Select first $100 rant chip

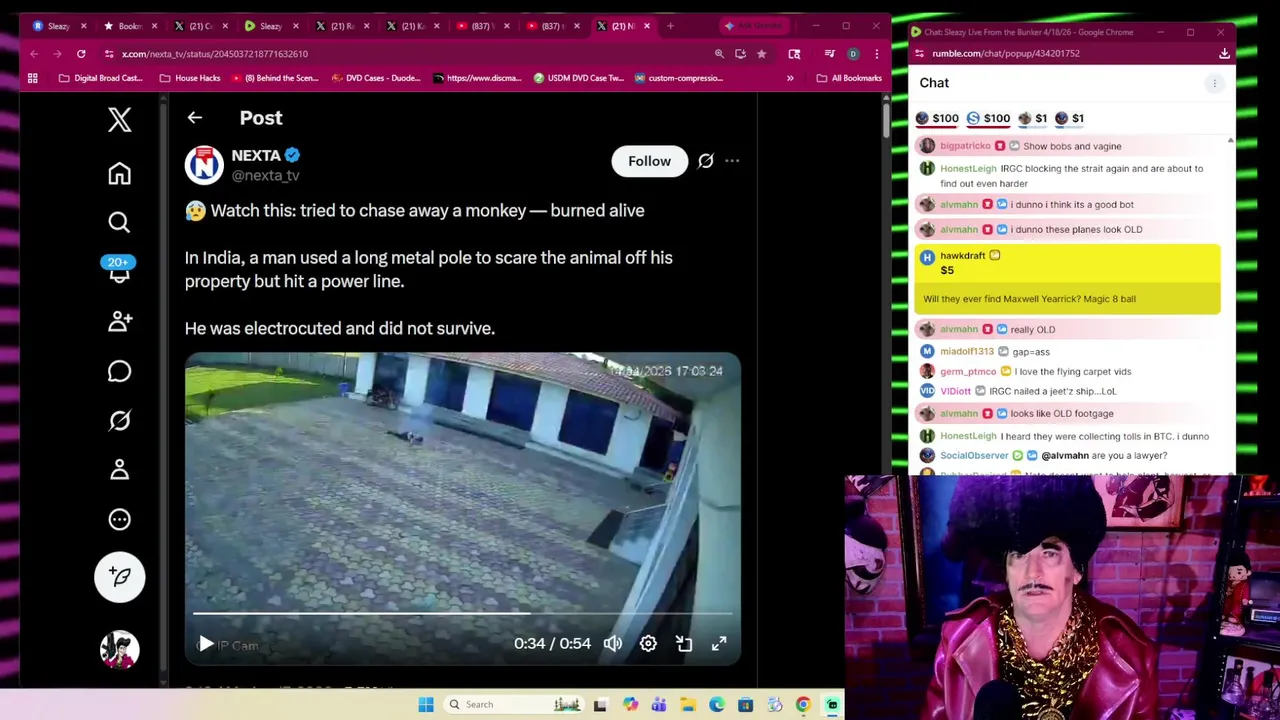937,119
